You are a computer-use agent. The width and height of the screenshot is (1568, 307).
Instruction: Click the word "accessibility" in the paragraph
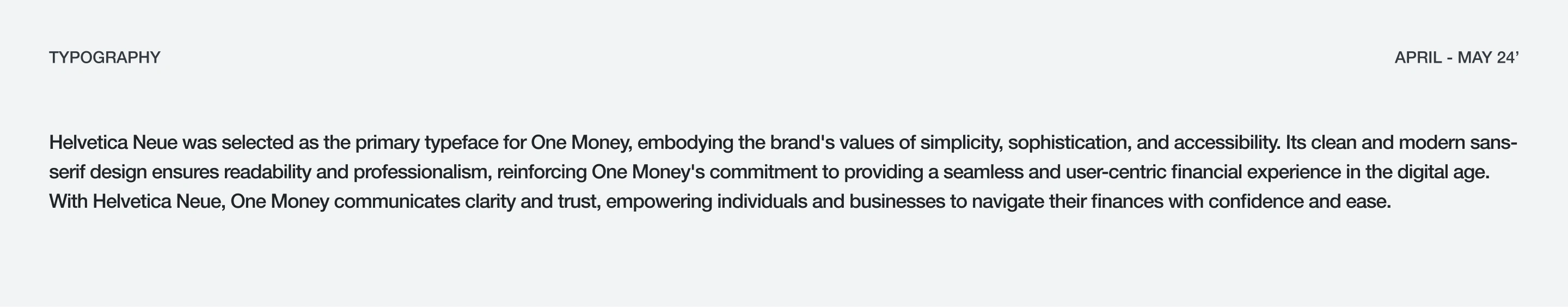[x=1227, y=142]
